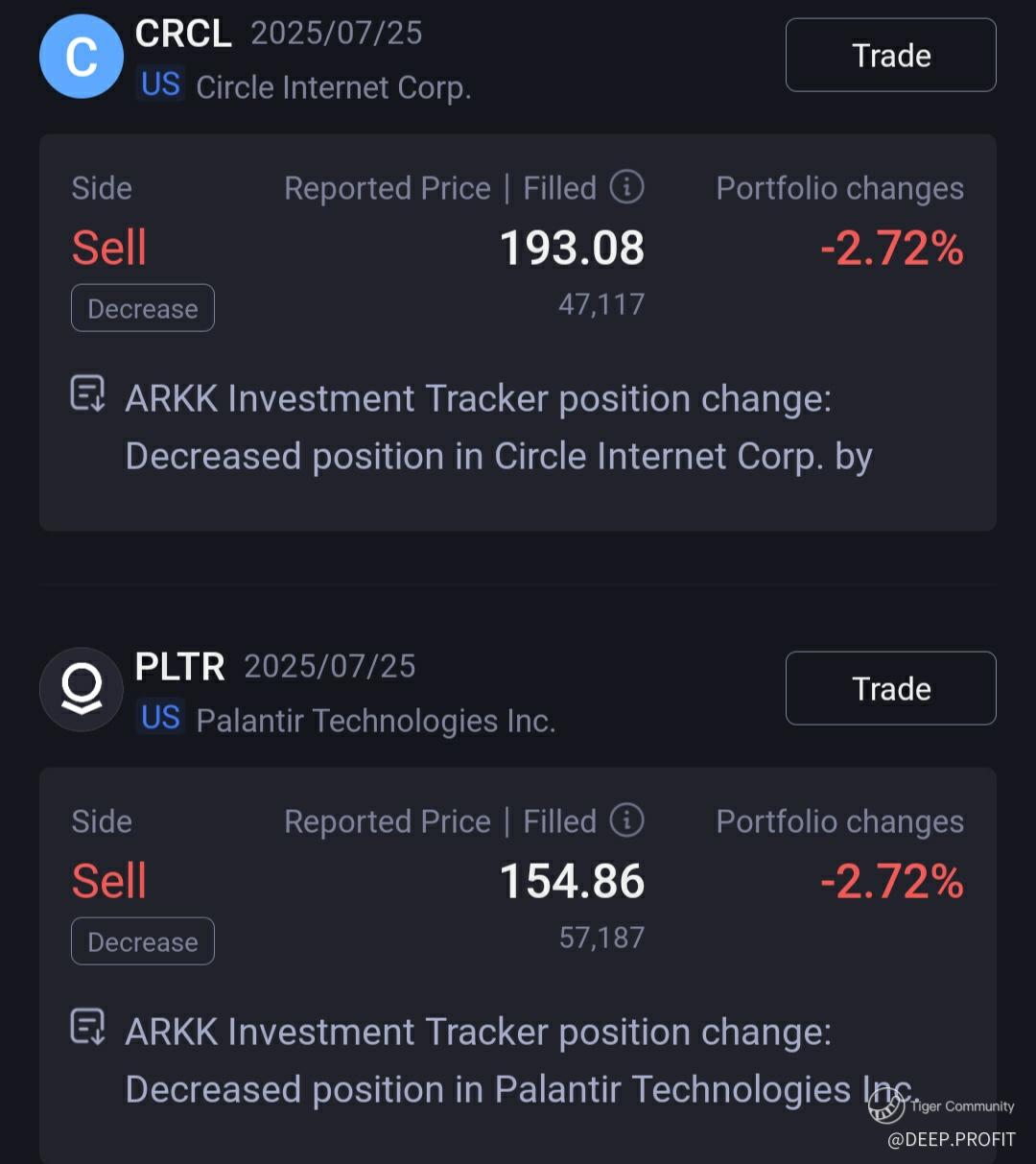Tap the Decrease tag under CRCL Sell
This screenshot has width=1036, height=1164.
(143, 308)
